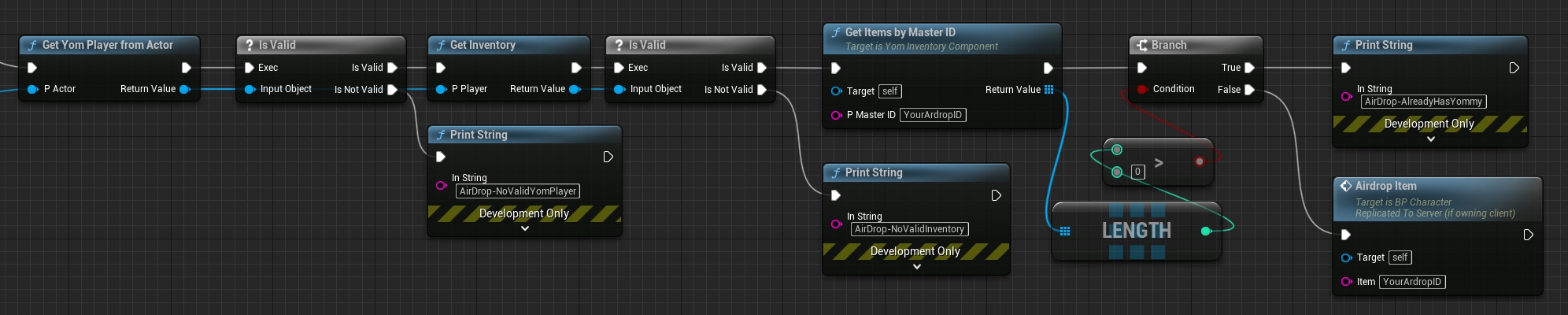Expand the AirDrop-AlreadyHasYommy Print String node
The width and height of the screenshot is (1568, 315).
pyautogui.click(x=1430, y=139)
